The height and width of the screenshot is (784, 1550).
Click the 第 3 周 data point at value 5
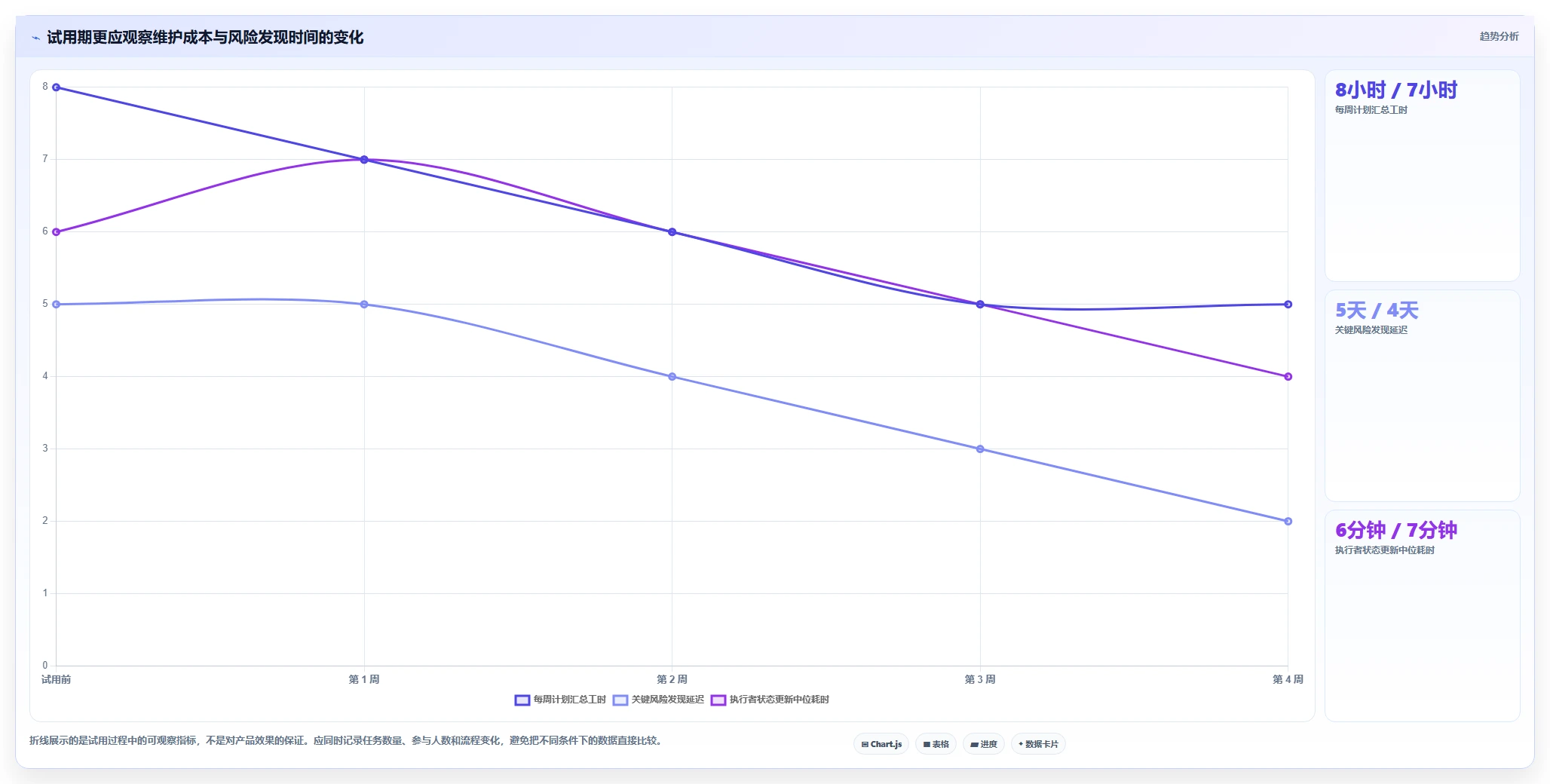click(x=980, y=305)
